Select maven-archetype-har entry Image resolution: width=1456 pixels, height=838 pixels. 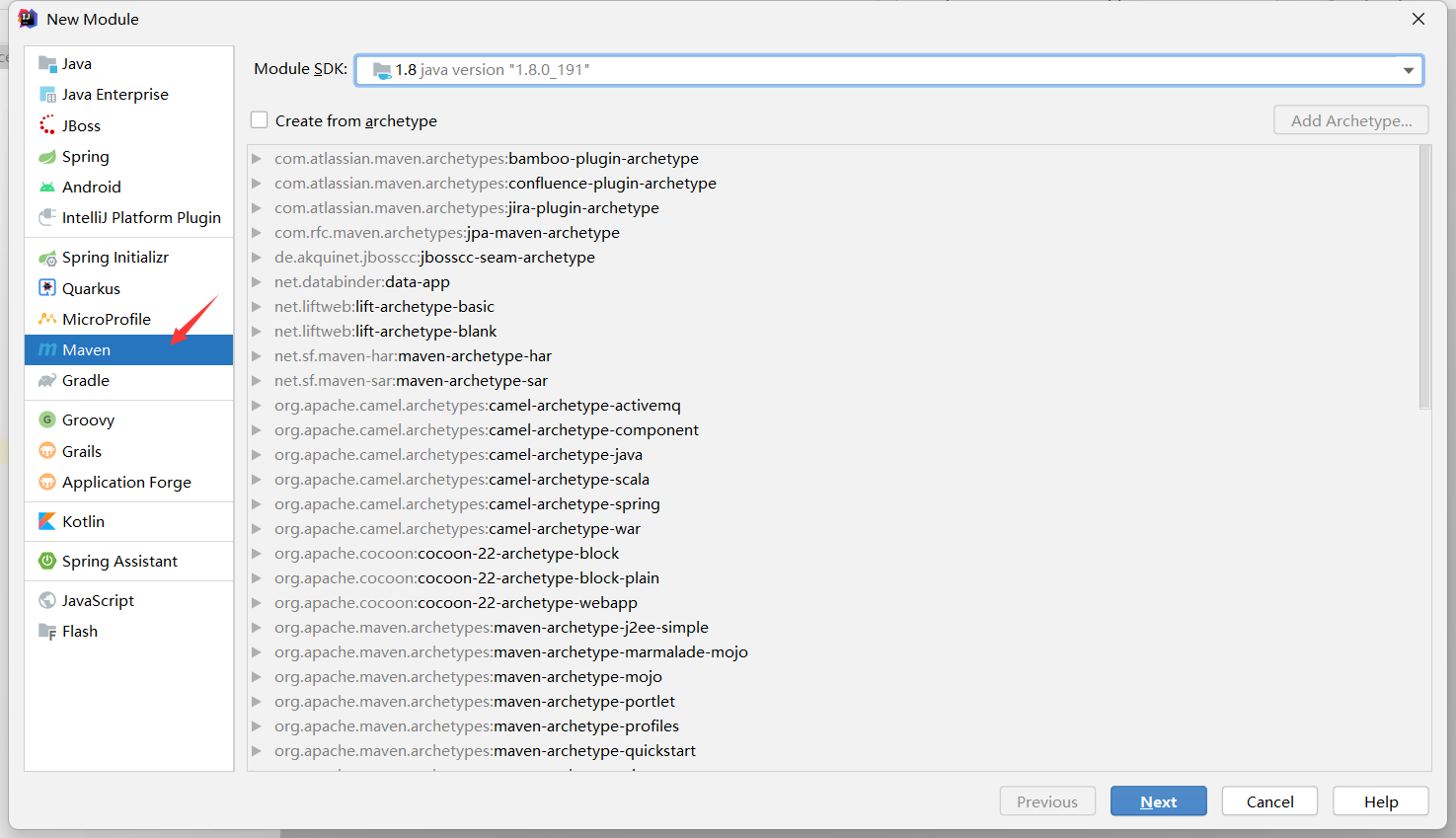[413, 356]
